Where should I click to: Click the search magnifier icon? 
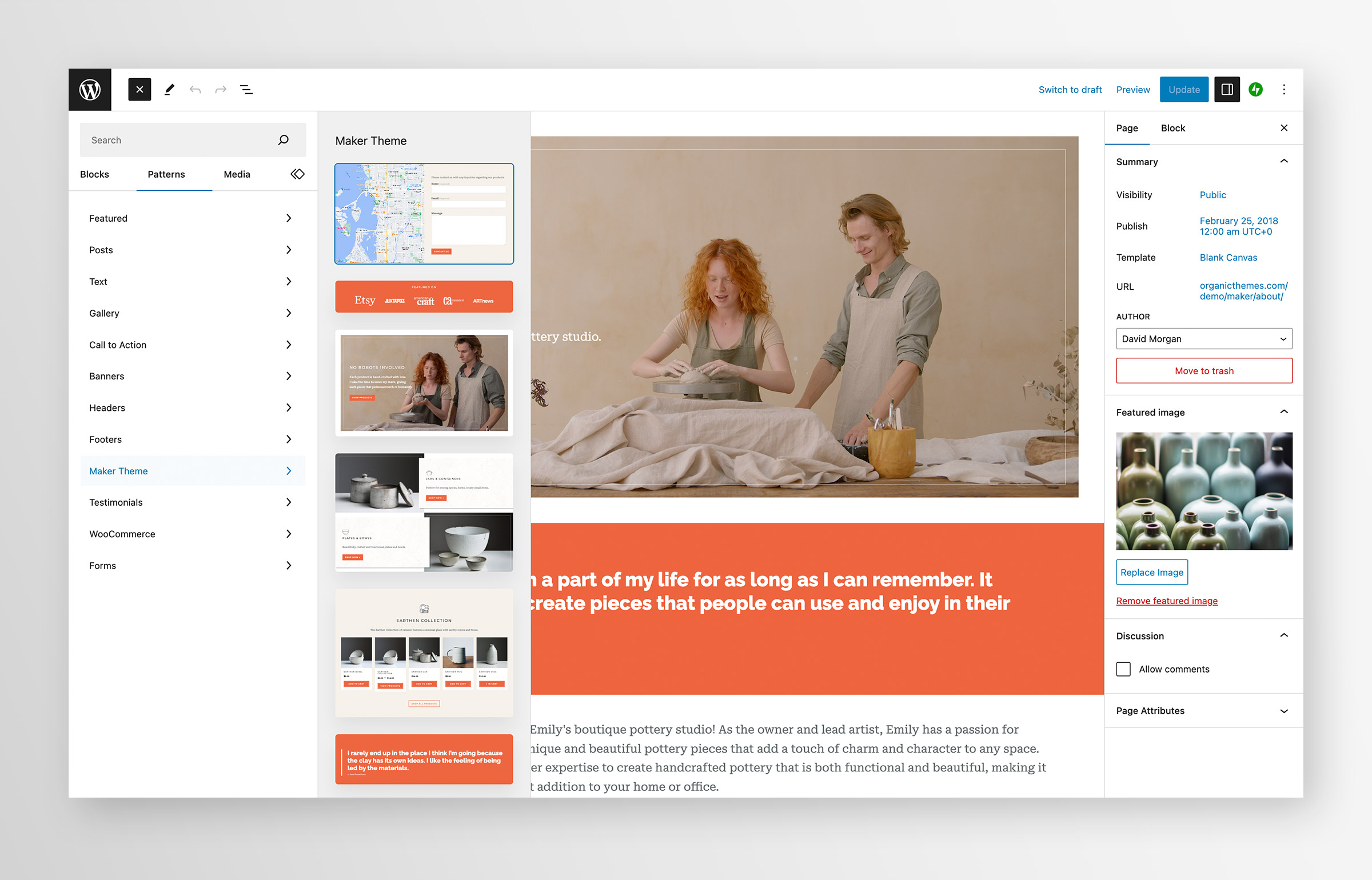point(283,140)
